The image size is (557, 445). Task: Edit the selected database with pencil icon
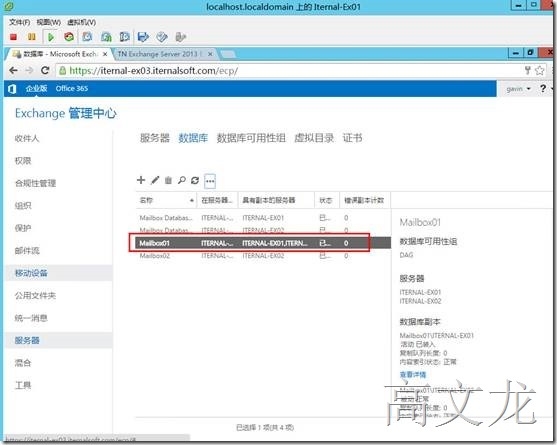coord(155,180)
